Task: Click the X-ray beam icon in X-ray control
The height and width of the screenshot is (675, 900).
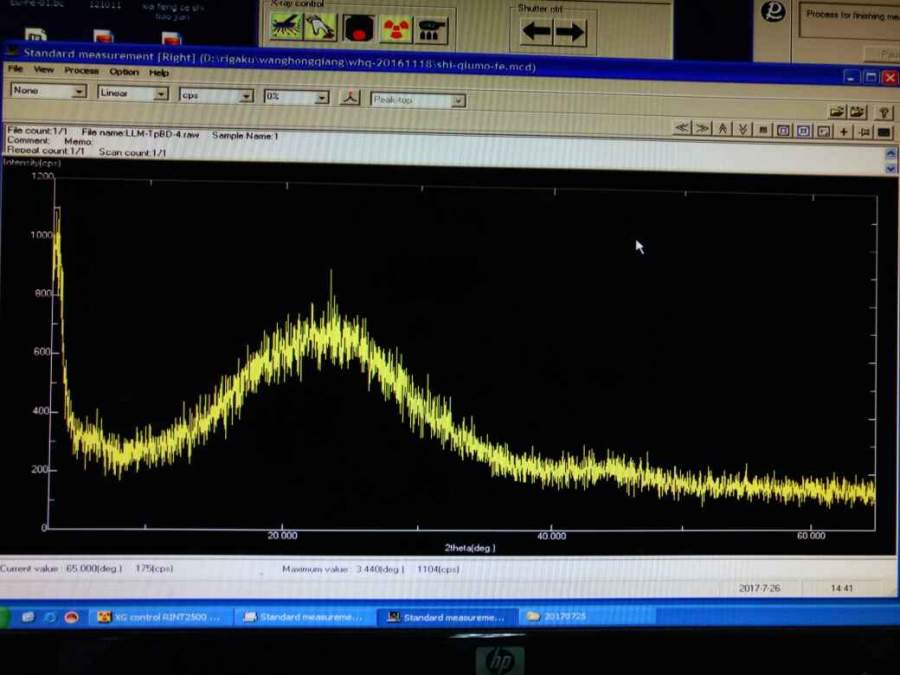Action: pyautogui.click(x=286, y=26)
